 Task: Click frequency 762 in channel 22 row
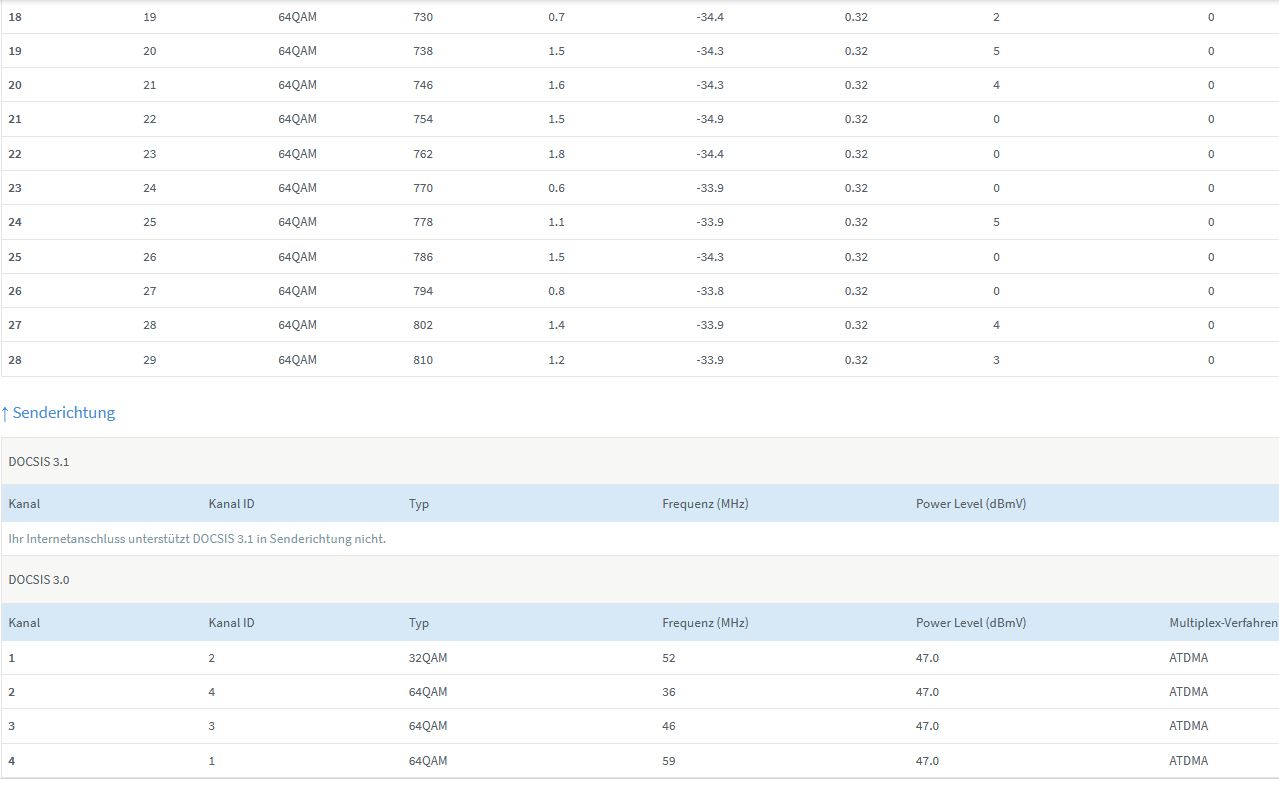[423, 154]
